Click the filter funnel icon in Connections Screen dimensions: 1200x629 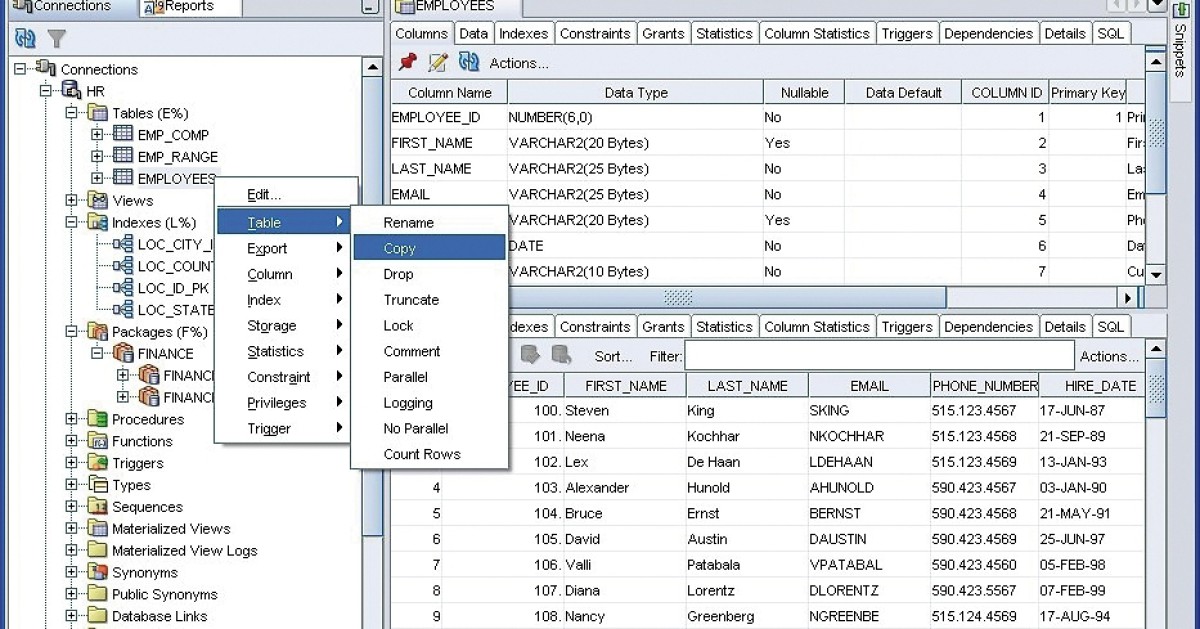click(x=57, y=38)
